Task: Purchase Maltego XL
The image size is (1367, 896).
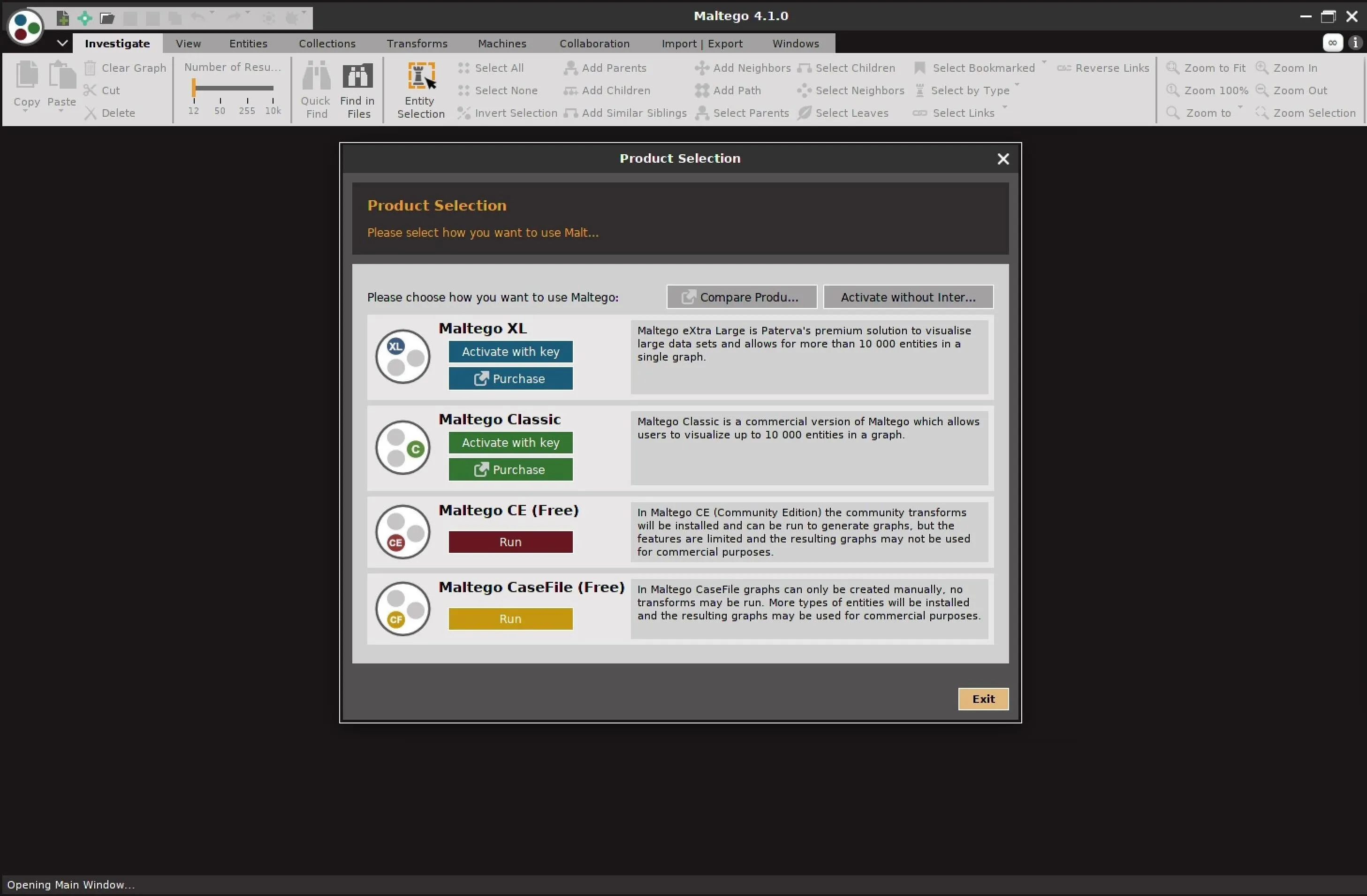Action: pyautogui.click(x=510, y=379)
